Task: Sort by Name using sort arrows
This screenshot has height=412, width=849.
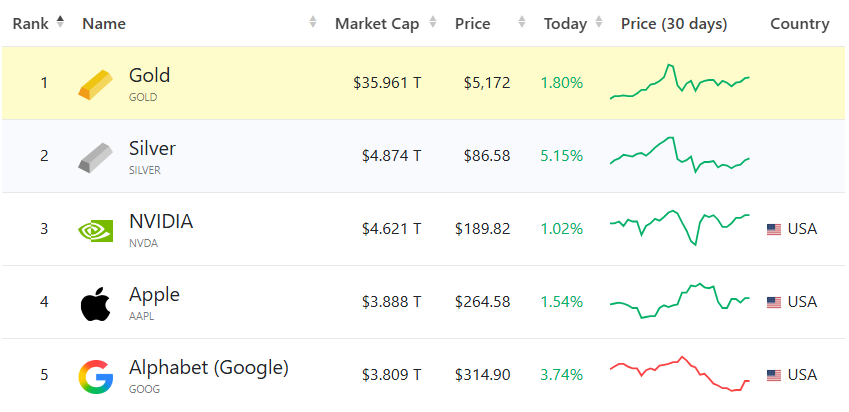Action: click(312, 22)
